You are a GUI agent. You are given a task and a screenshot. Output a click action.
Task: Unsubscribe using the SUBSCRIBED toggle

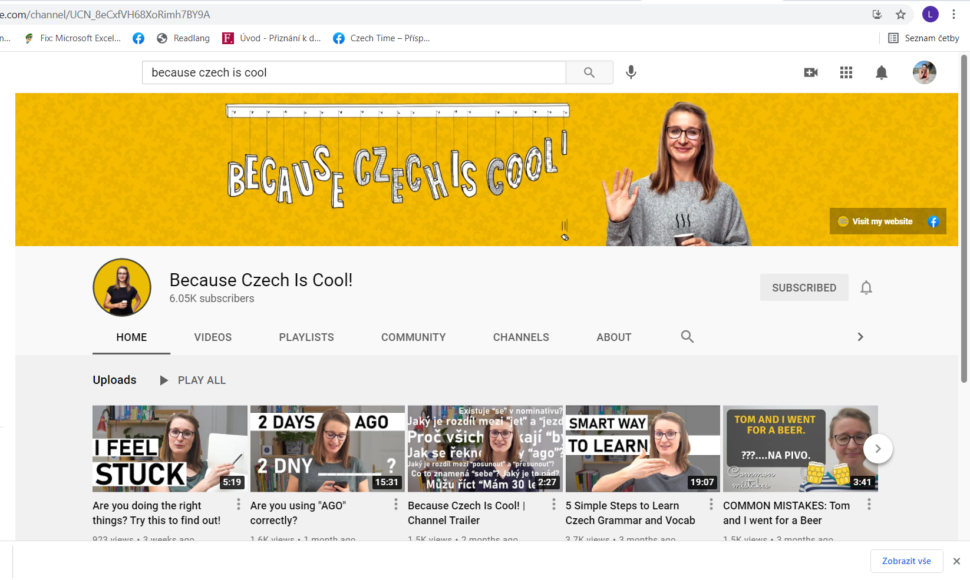coord(804,287)
